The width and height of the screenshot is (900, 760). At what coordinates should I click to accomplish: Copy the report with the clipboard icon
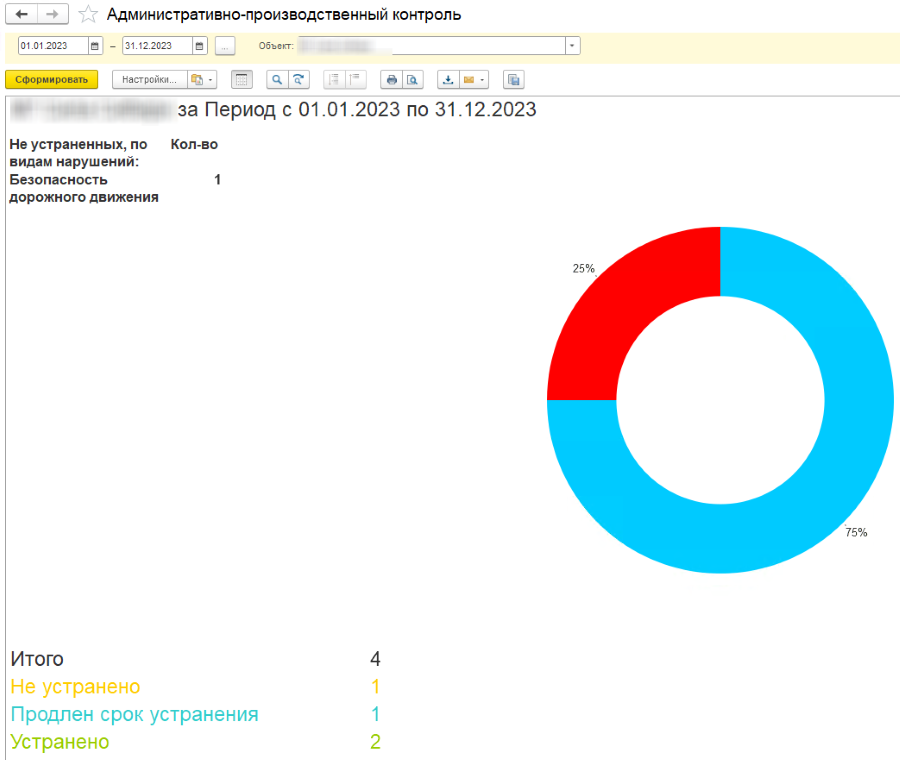[x=513, y=79]
